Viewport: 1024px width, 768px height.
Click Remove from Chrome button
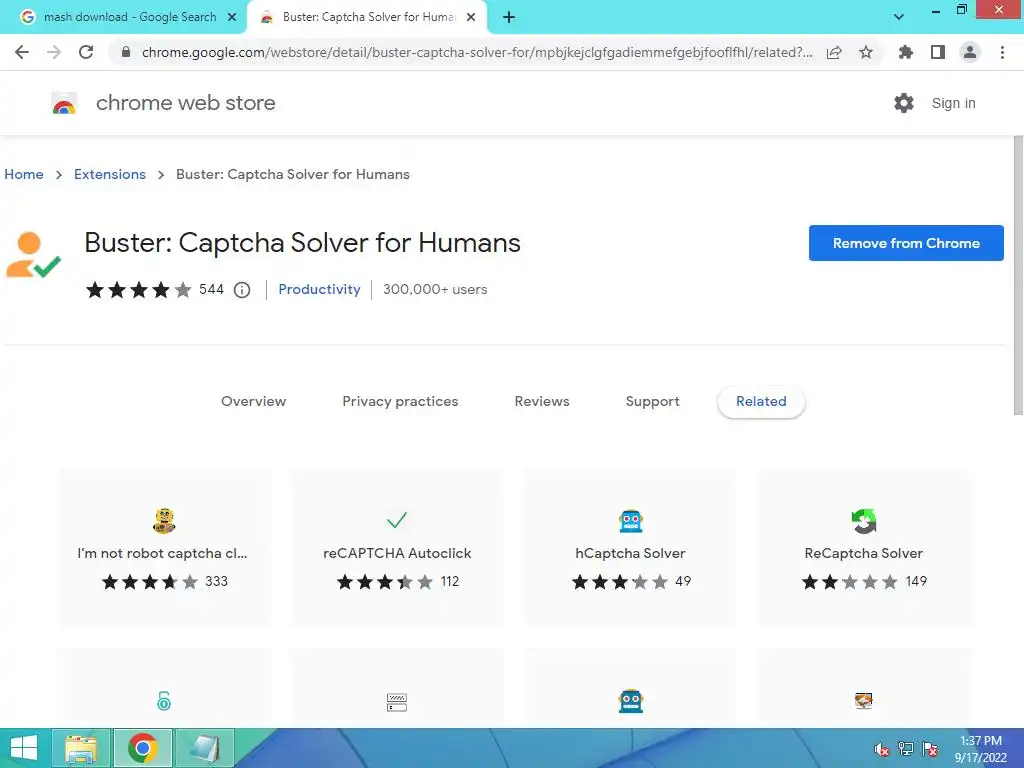(906, 243)
